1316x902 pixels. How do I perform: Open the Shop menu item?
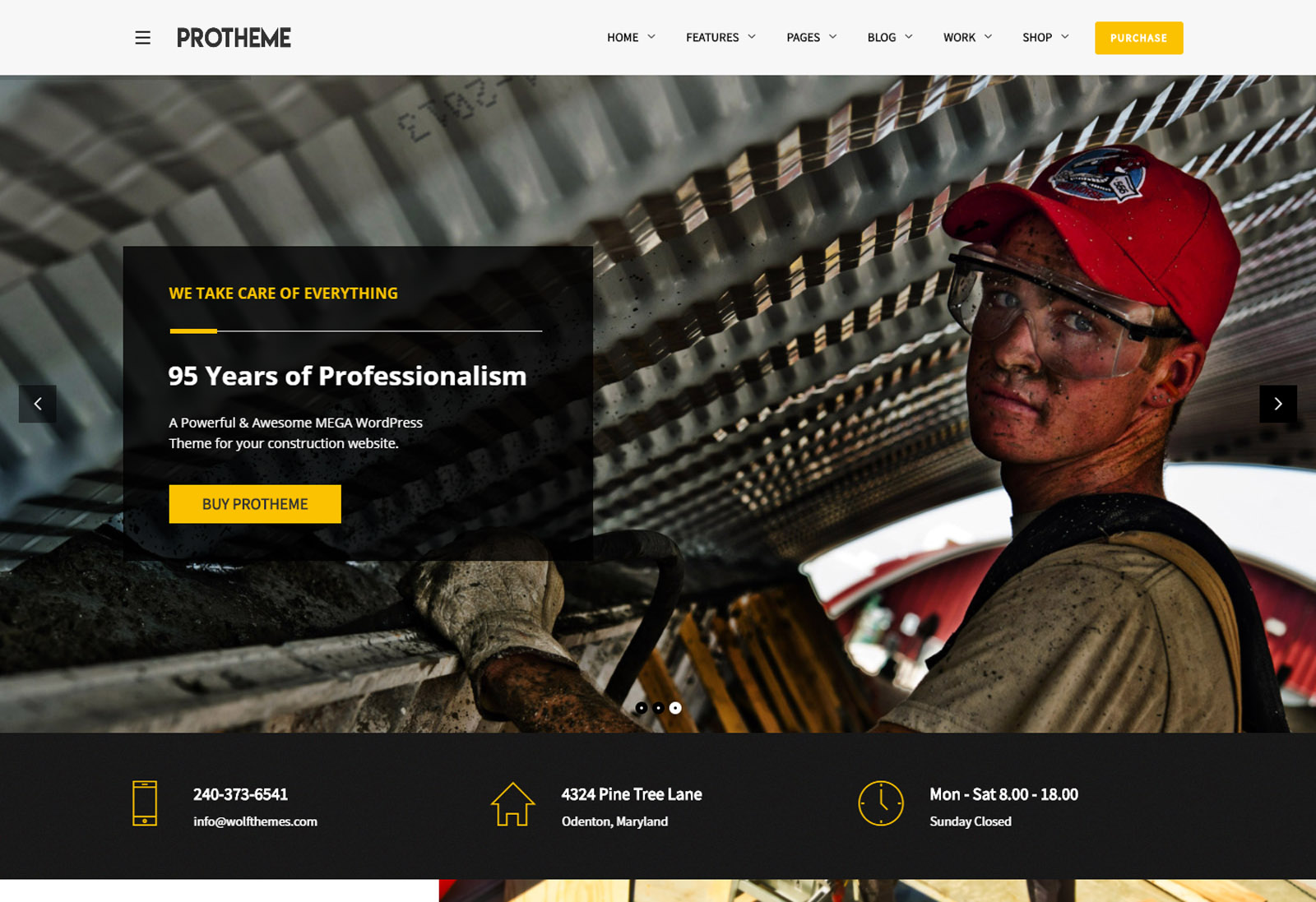[x=1045, y=38]
